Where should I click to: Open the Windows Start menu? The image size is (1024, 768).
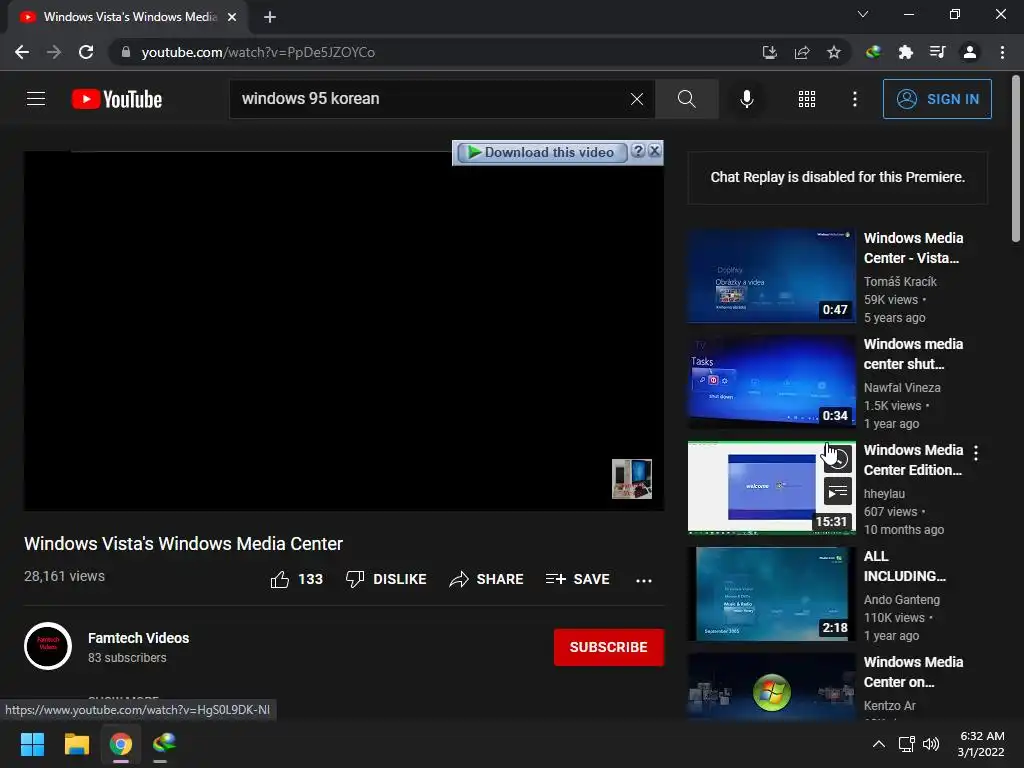coord(32,743)
